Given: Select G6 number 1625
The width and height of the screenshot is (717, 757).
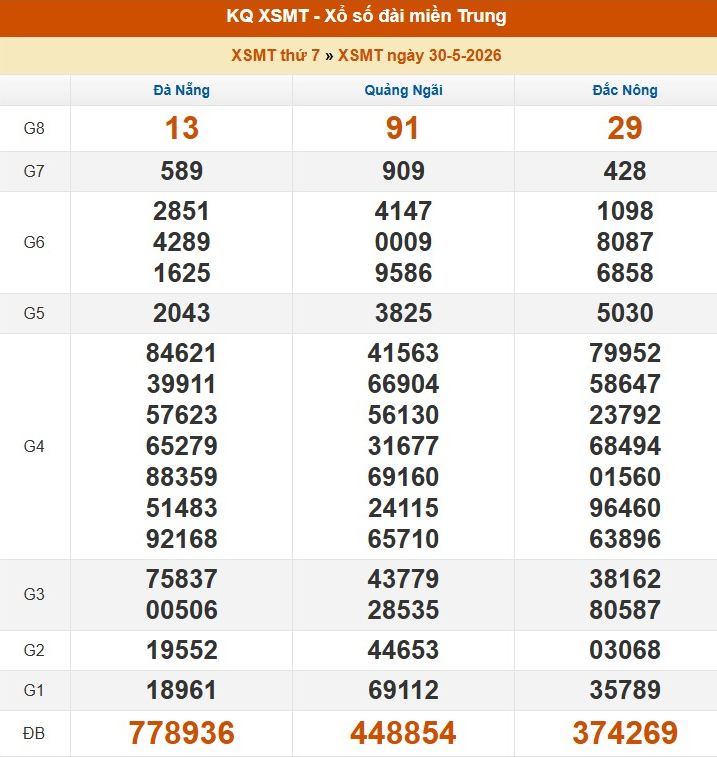Looking at the screenshot, I should (182, 273).
